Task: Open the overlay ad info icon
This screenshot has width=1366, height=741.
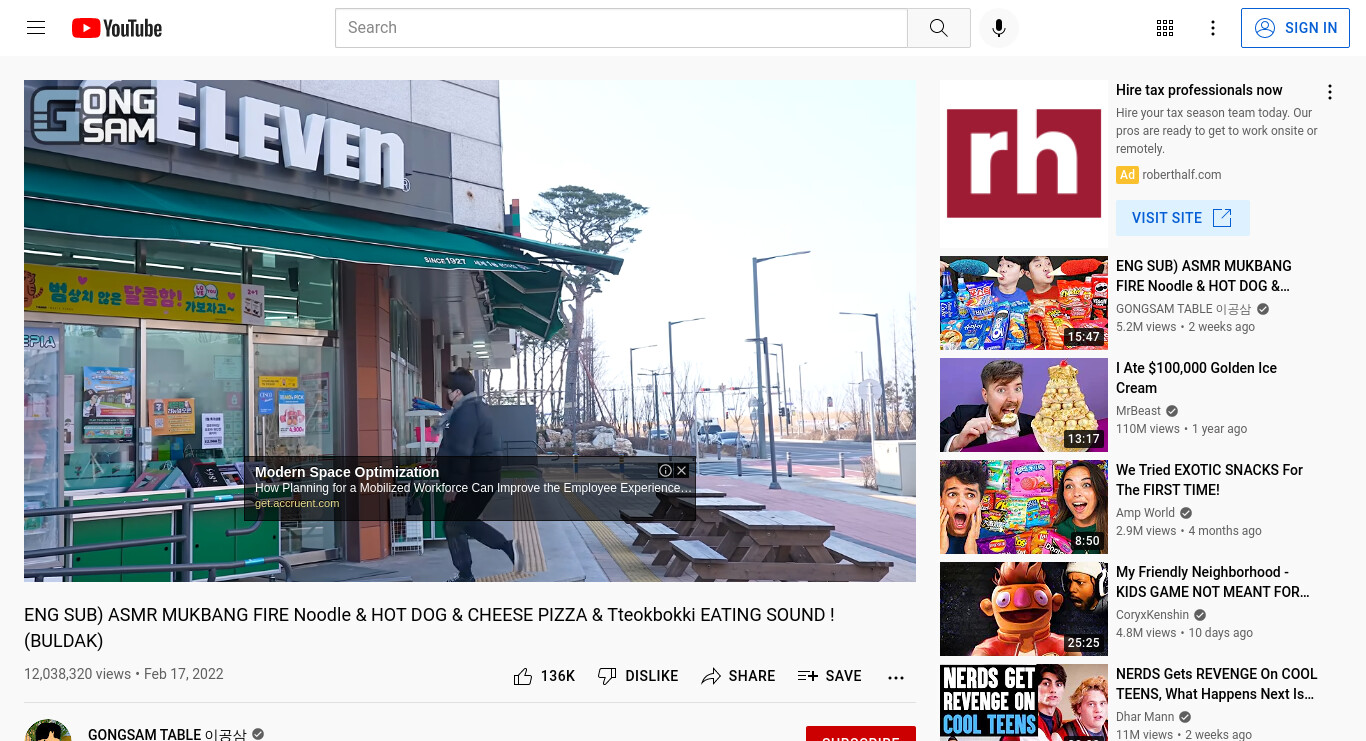Action: [x=665, y=470]
